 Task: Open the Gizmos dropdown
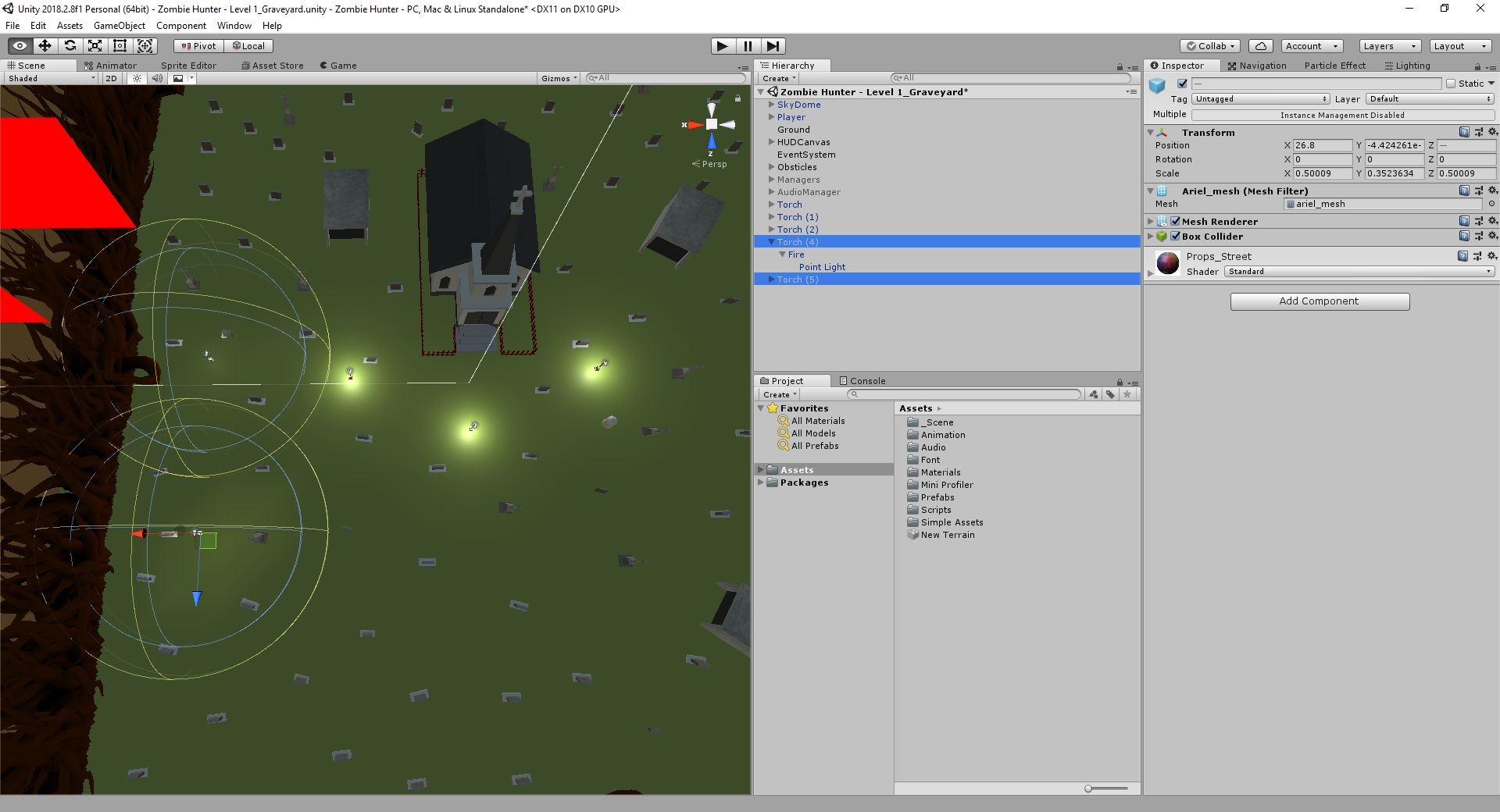[559, 78]
